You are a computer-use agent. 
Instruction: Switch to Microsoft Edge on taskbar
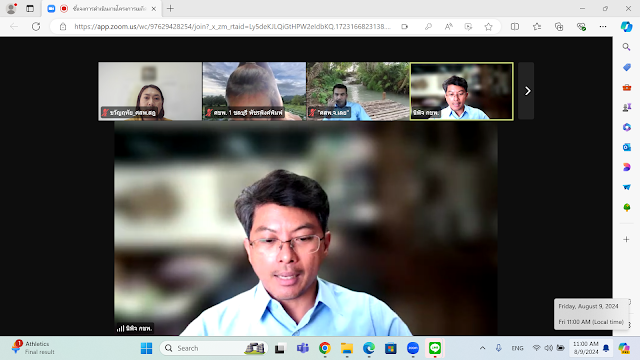369,348
